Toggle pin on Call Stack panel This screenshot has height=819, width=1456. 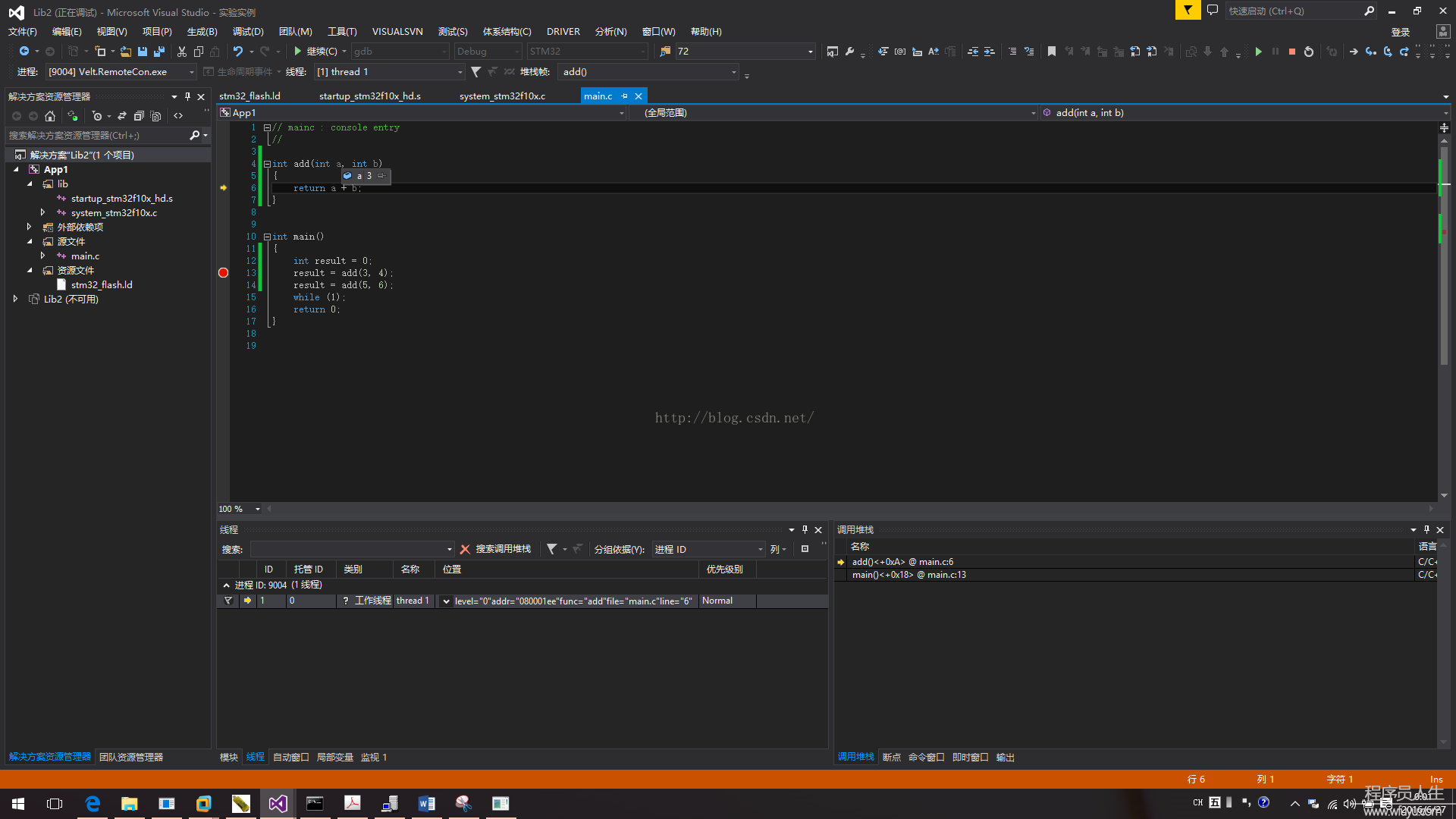(1426, 529)
